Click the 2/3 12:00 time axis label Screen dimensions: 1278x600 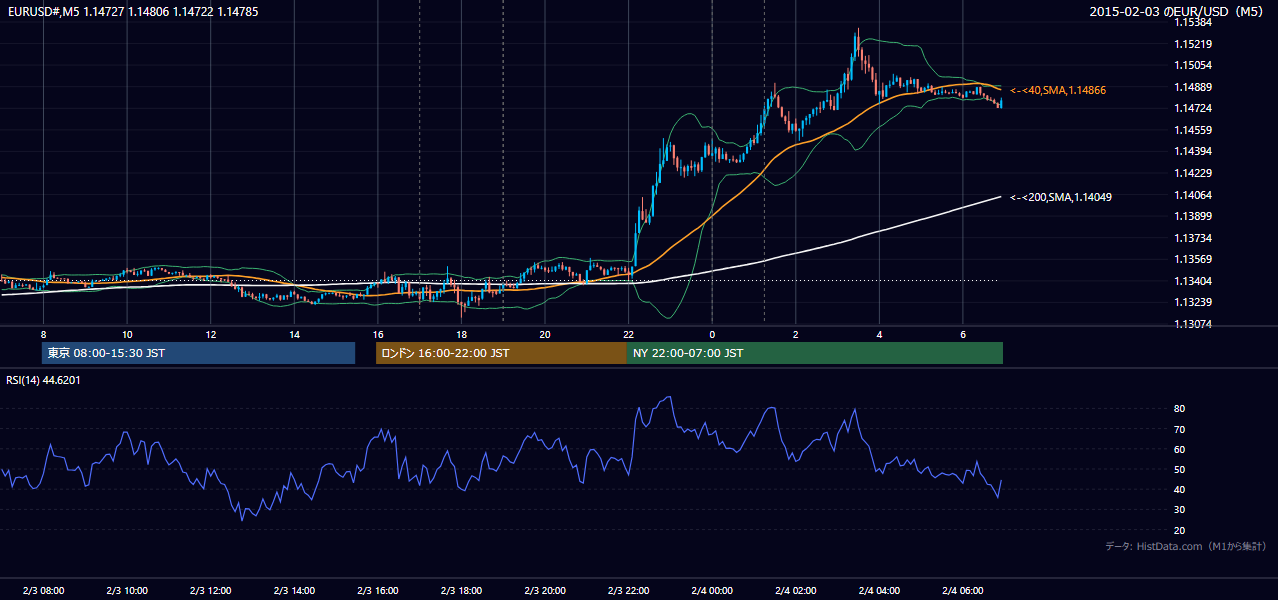pyautogui.click(x=210, y=590)
